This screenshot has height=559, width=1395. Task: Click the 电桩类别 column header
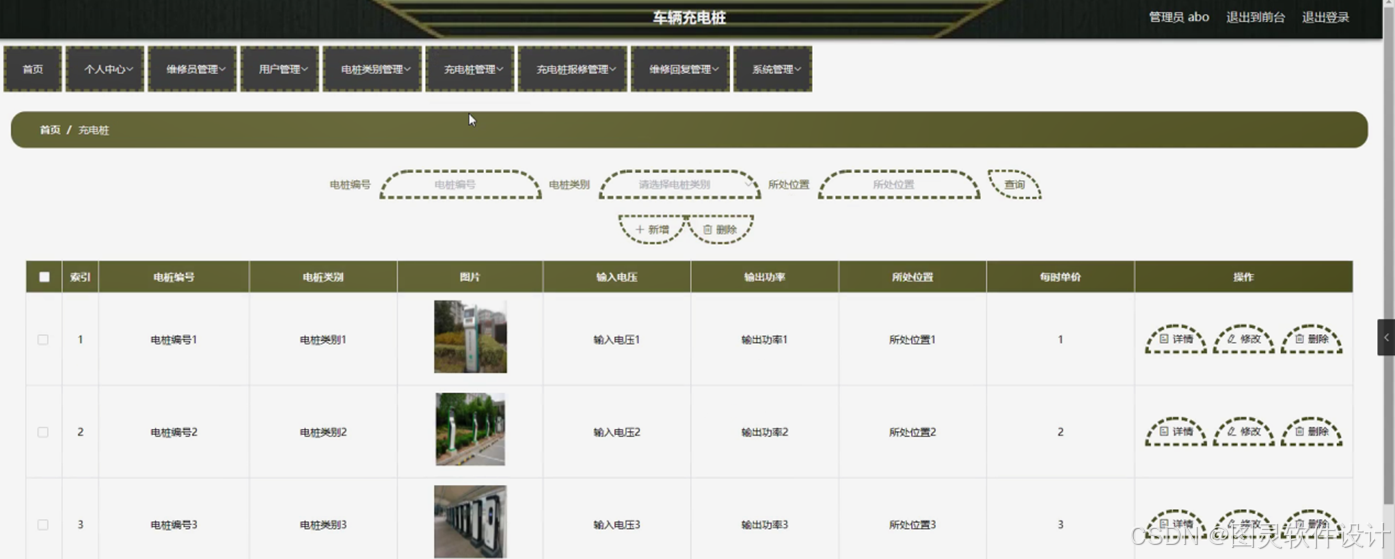click(323, 277)
